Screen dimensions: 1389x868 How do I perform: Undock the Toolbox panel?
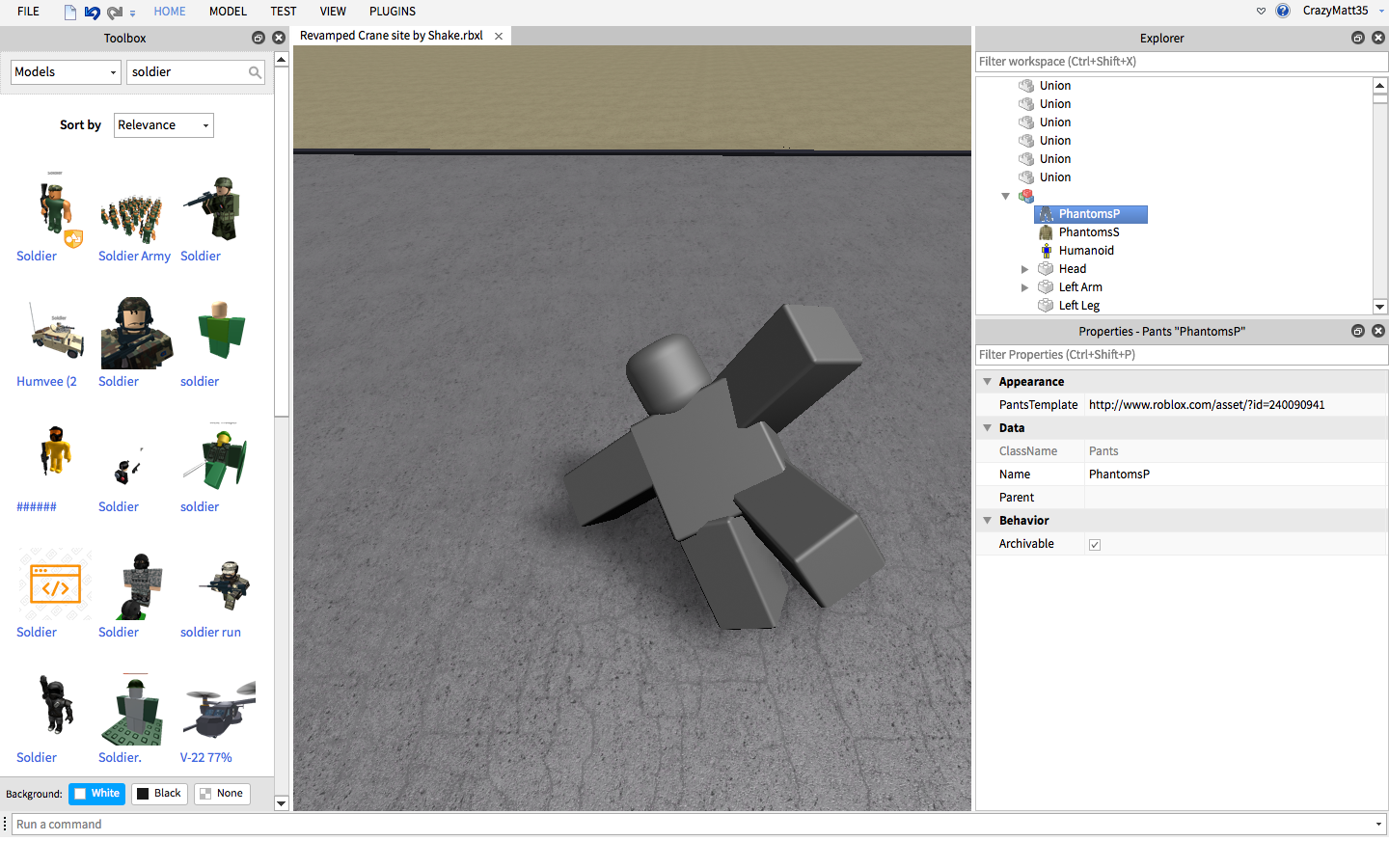pyautogui.click(x=259, y=38)
